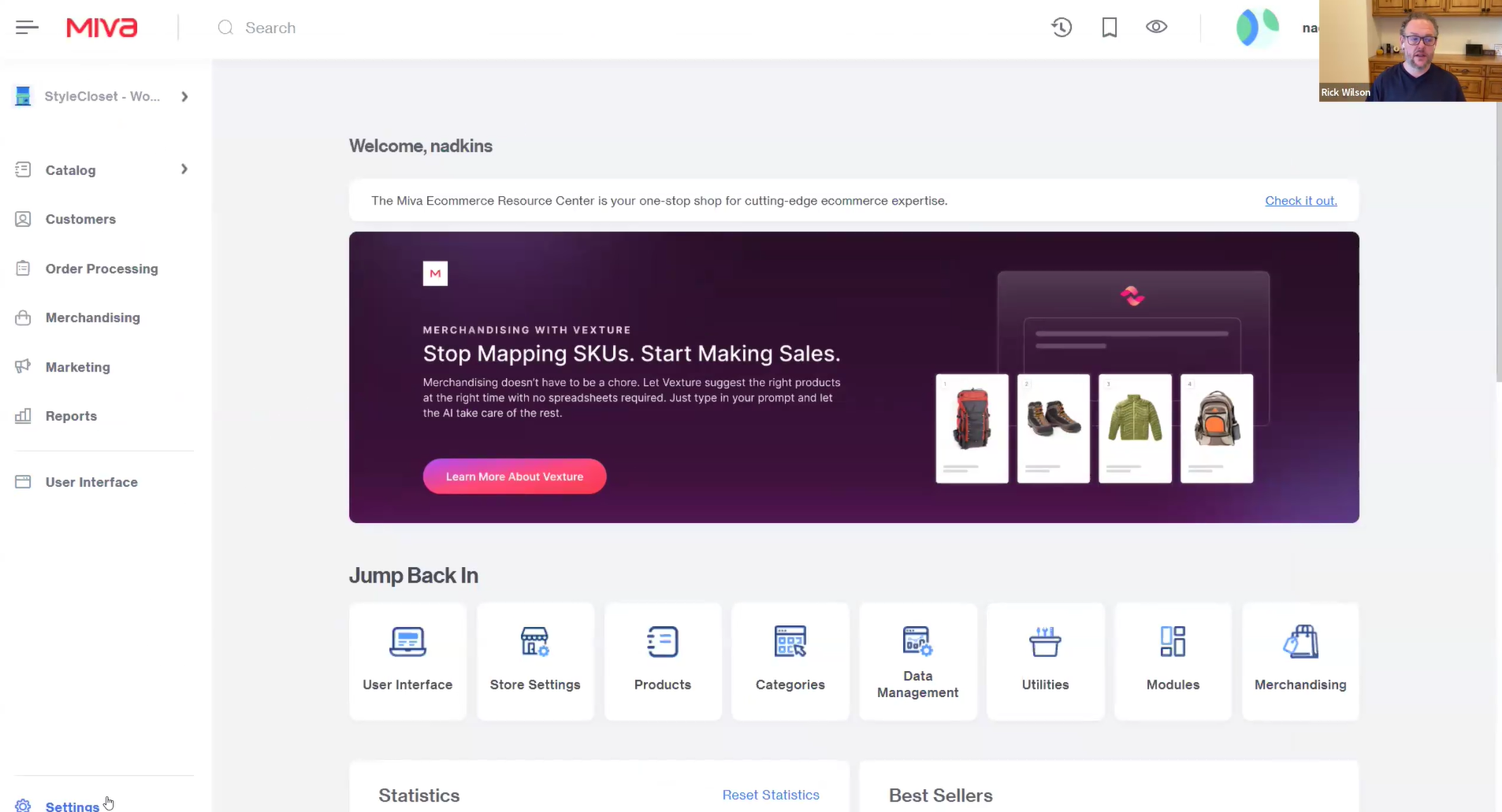Open the Data Management card icon
The width and height of the screenshot is (1502, 812).
coord(917,640)
